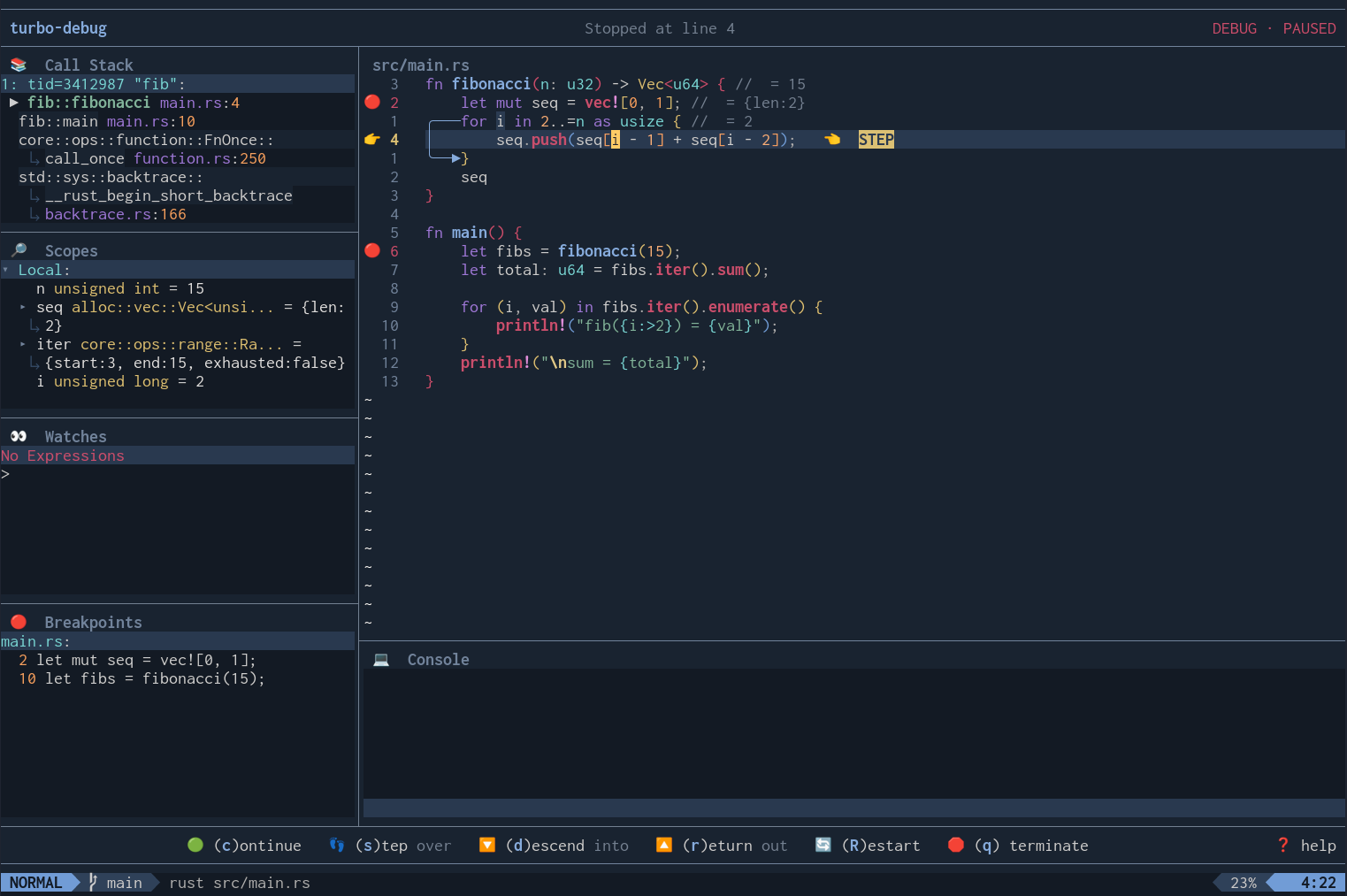
Task: Toggle breakpoint marker on code line 2
Action: (x=372, y=102)
